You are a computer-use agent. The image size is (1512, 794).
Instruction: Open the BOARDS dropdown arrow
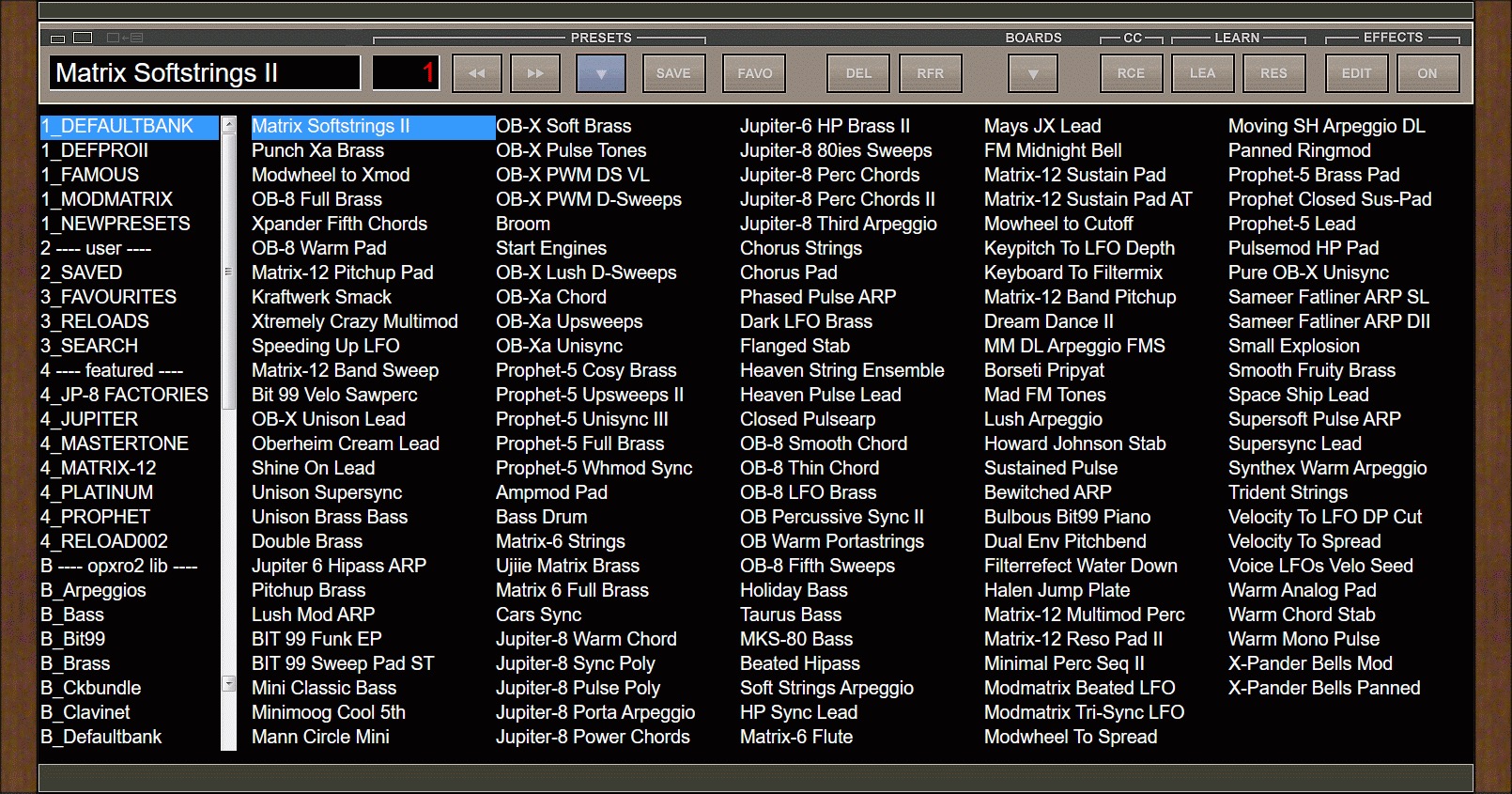click(x=1033, y=73)
